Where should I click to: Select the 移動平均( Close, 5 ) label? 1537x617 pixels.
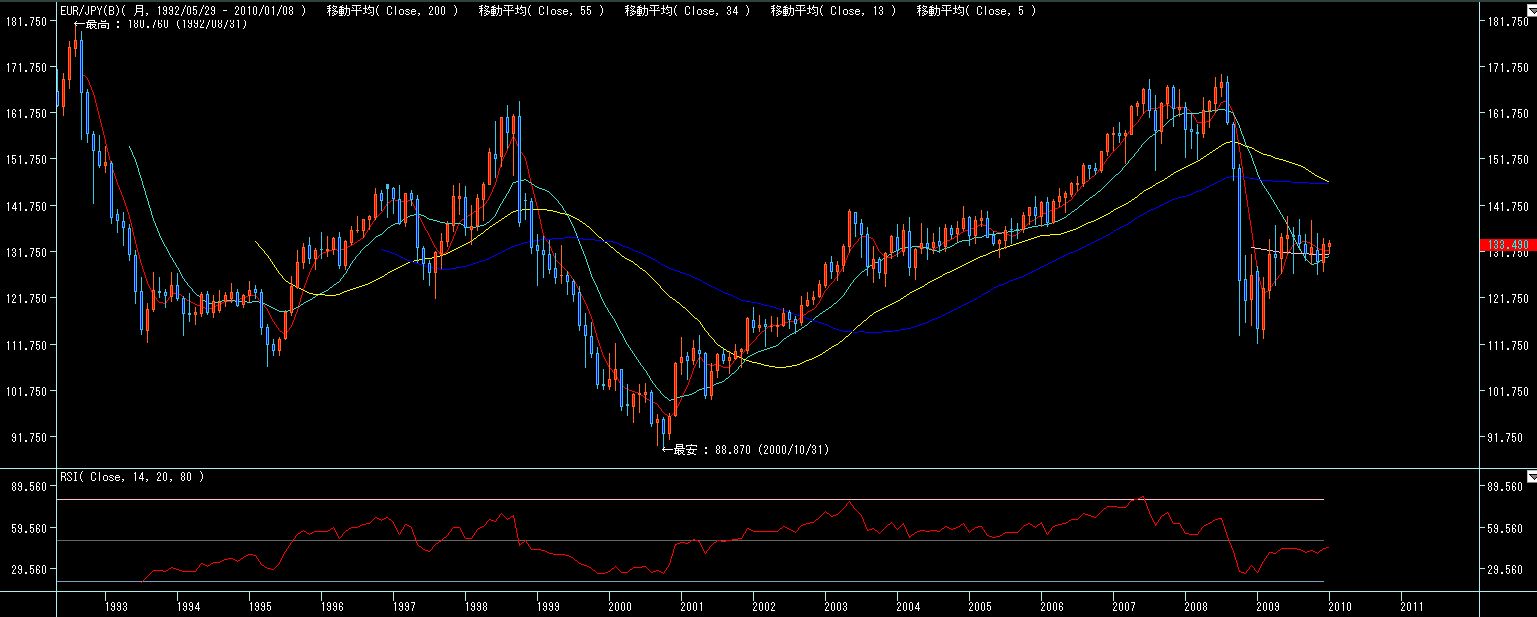pos(976,11)
